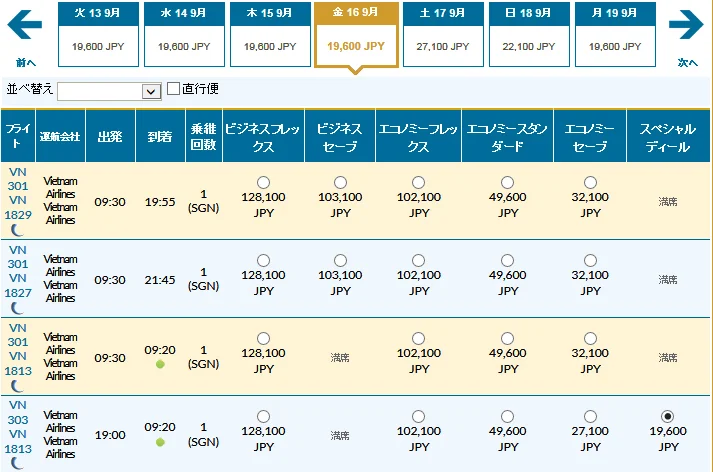Select the 金 16 9月 date tab
Viewport: 713px width, 472px height.
pyautogui.click(x=356, y=35)
